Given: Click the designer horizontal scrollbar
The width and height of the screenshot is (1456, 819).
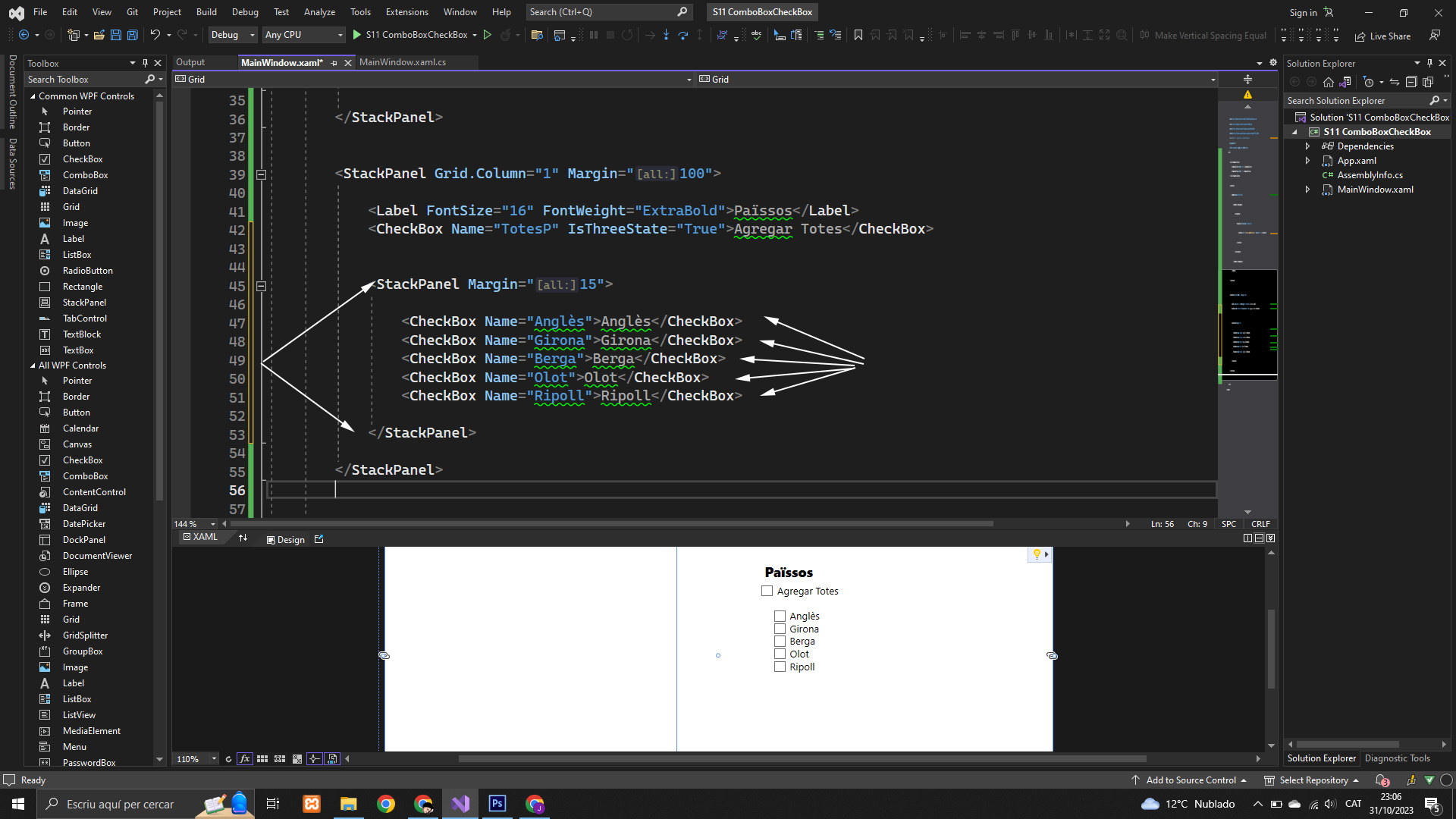Looking at the screenshot, I should click(x=802, y=759).
